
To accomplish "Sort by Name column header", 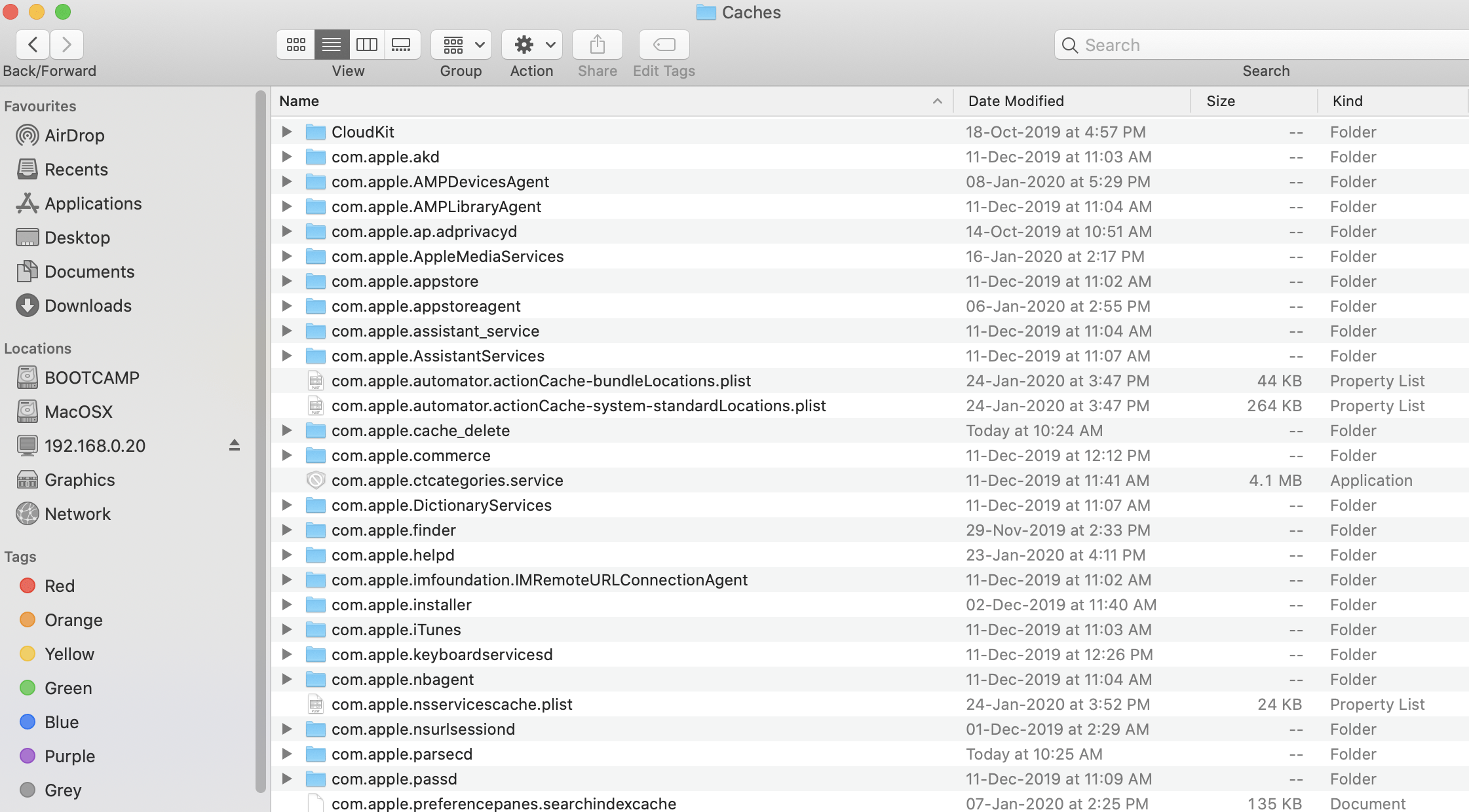I will click(x=612, y=101).
